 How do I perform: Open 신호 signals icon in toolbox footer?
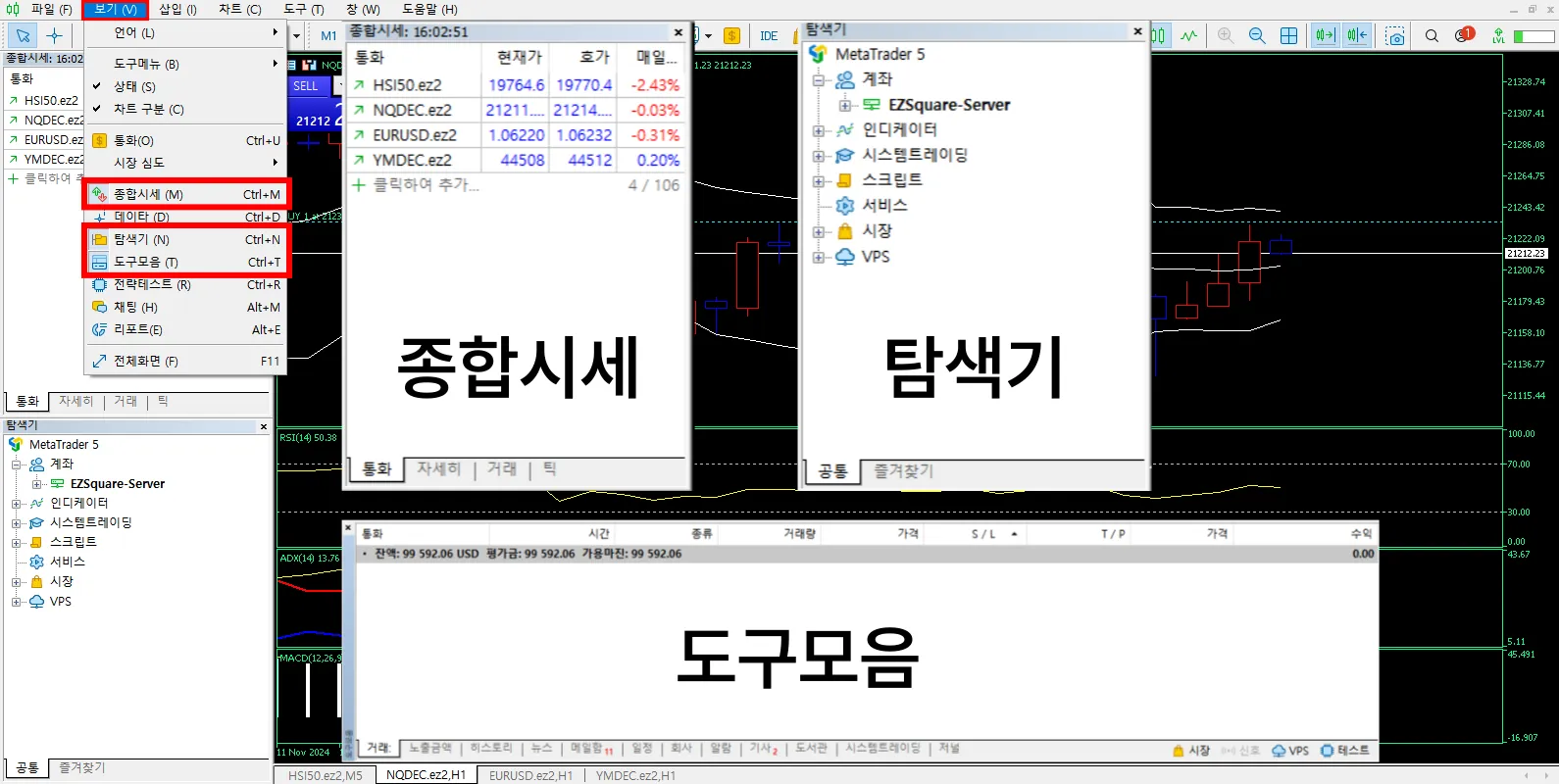point(1240,751)
